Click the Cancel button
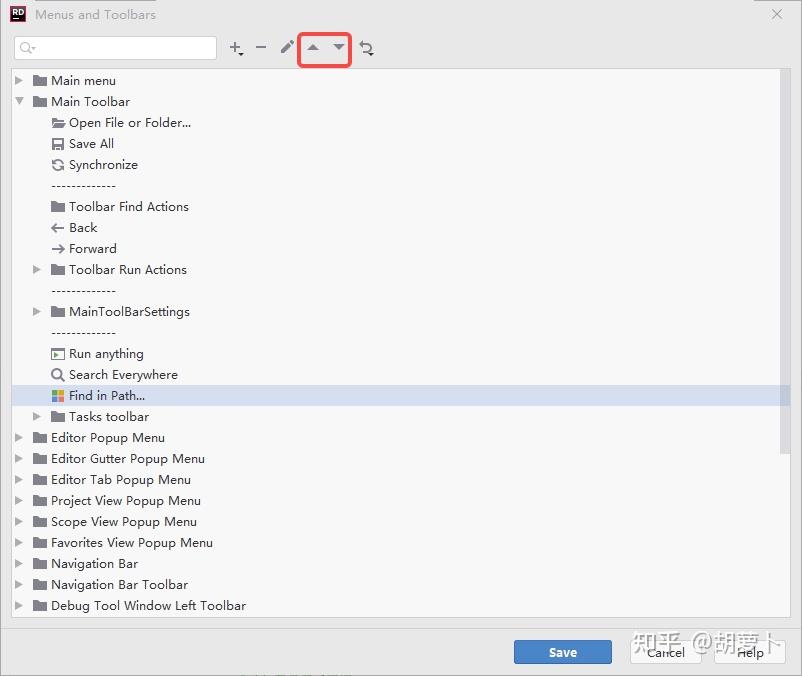This screenshot has width=802, height=676. (x=665, y=651)
